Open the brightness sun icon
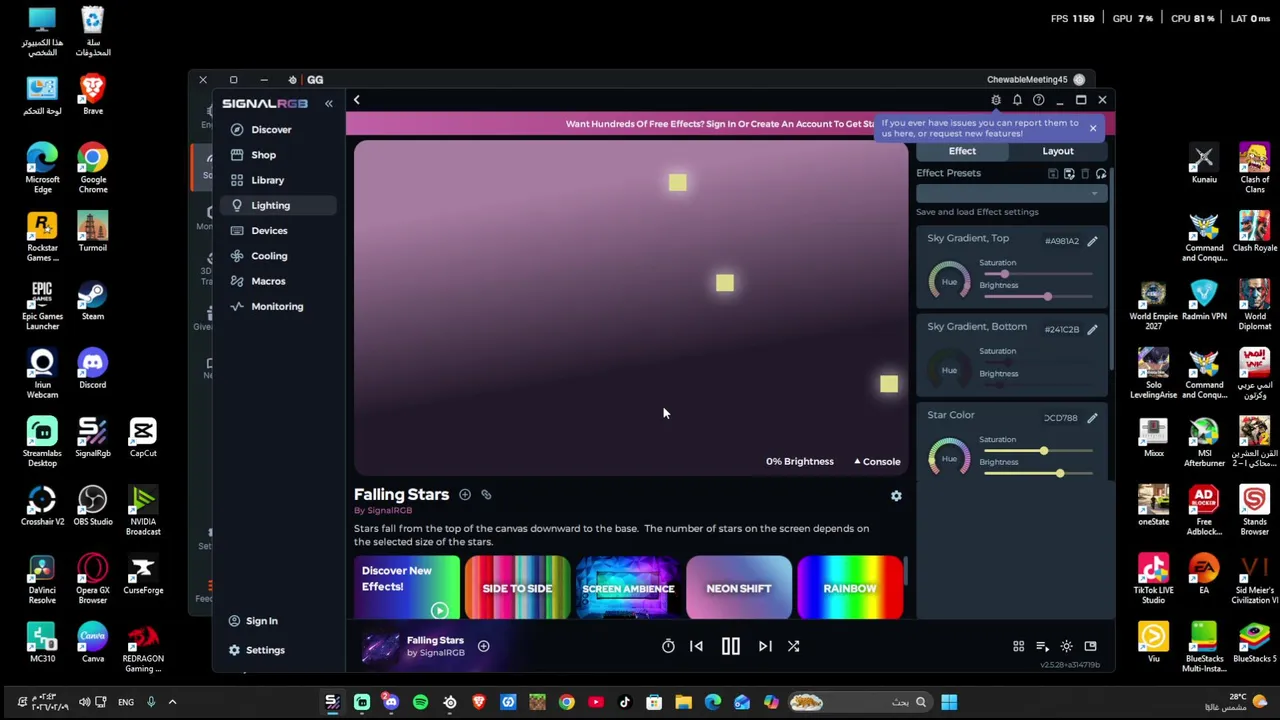 pos(1066,647)
